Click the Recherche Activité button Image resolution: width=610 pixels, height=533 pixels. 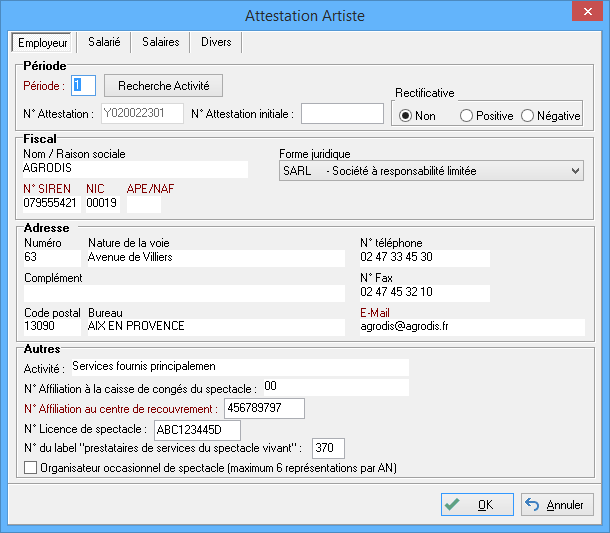point(163,86)
